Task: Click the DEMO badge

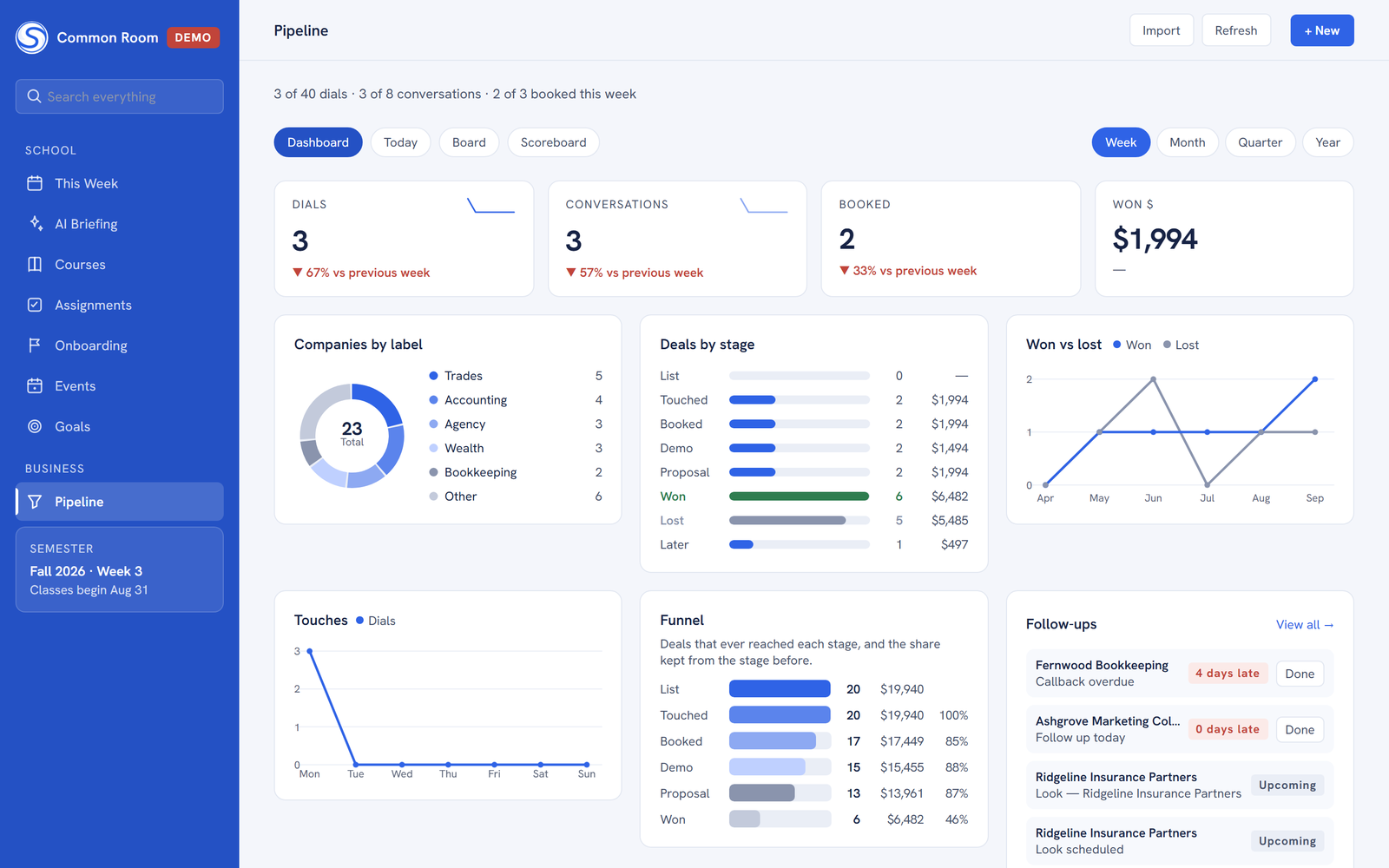Action: point(193,37)
